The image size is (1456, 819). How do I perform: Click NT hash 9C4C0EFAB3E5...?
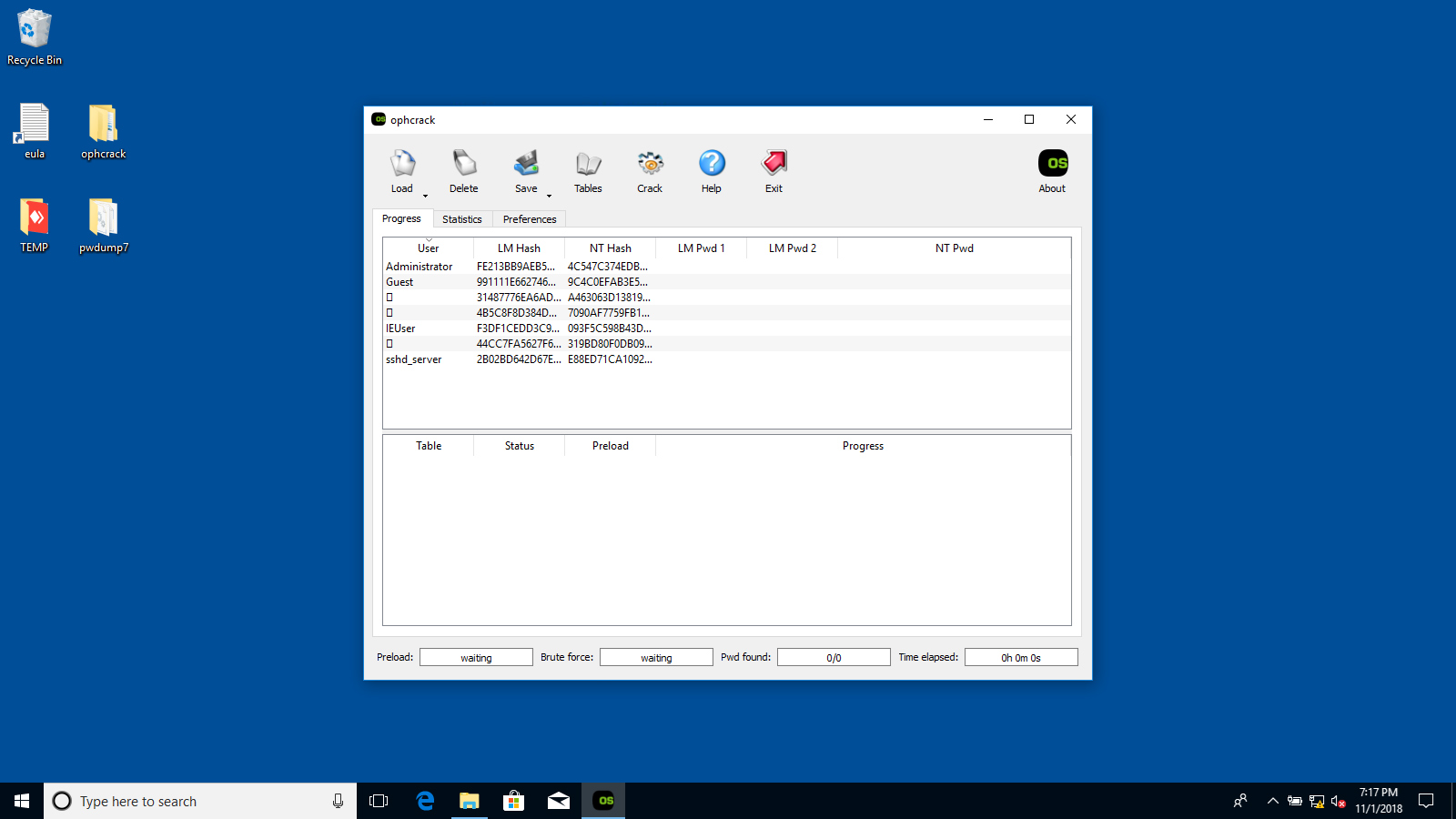(608, 282)
